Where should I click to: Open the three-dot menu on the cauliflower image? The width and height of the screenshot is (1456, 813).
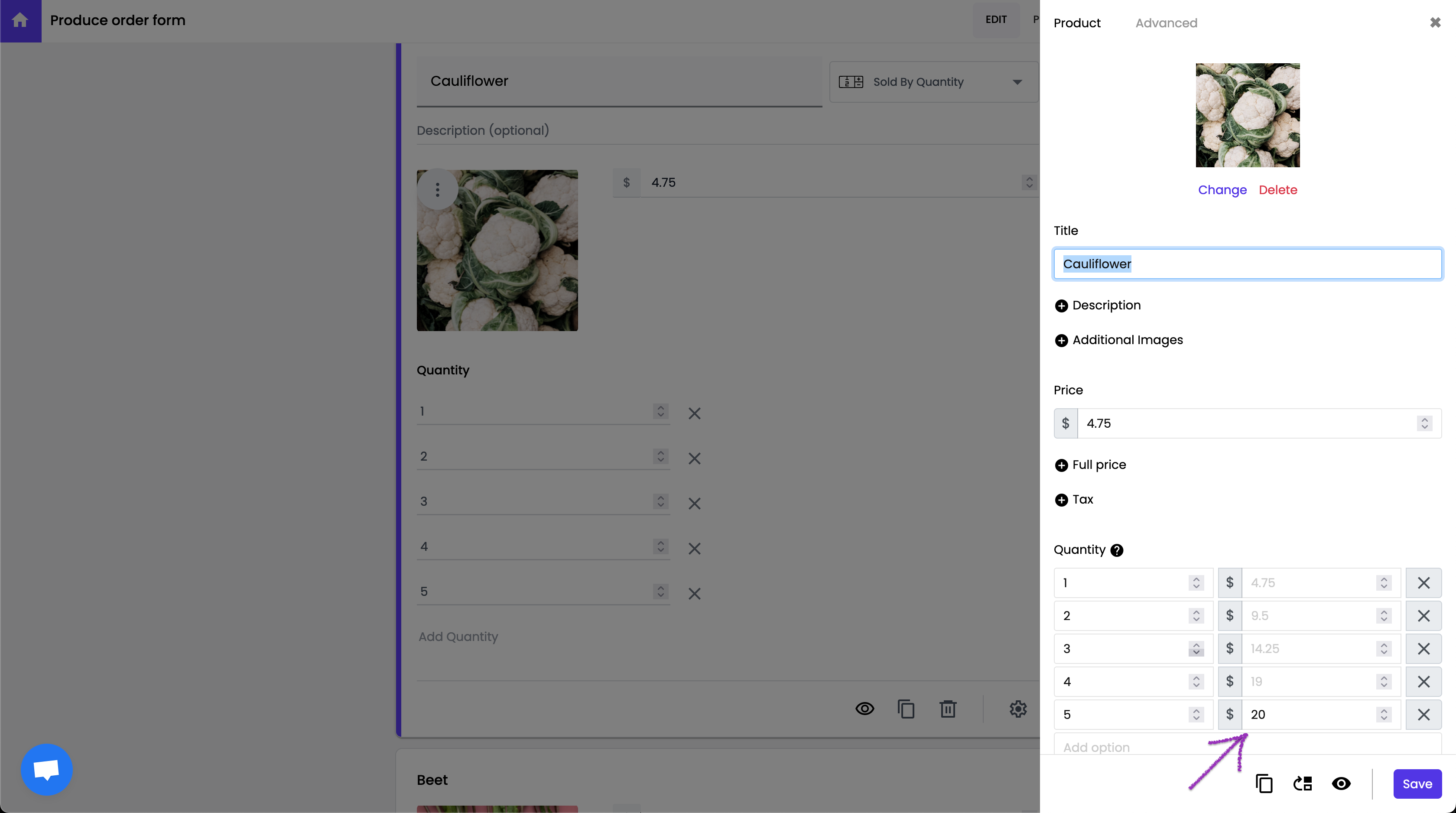(437, 189)
